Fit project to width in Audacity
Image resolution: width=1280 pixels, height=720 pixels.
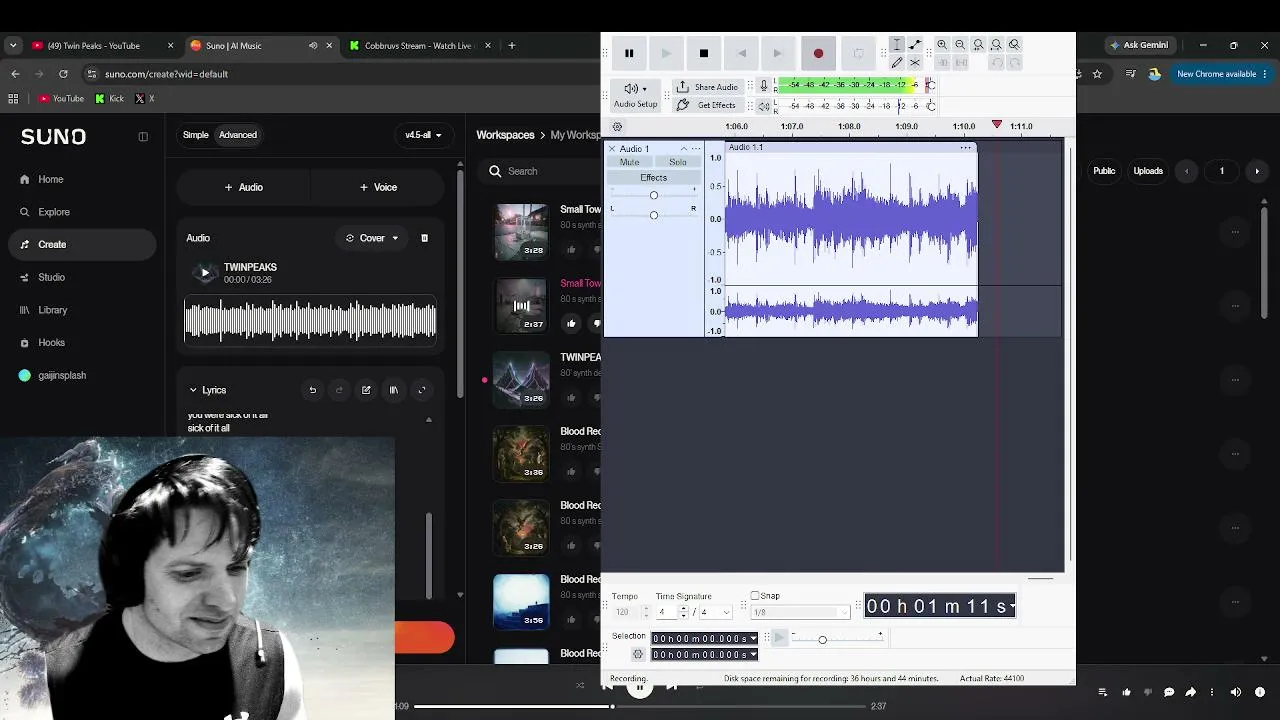(996, 45)
